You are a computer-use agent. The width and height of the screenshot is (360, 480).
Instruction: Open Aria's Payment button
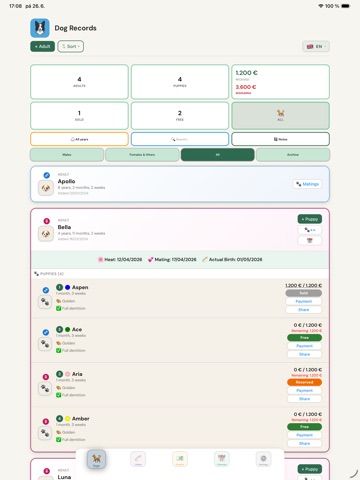[x=304, y=390]
